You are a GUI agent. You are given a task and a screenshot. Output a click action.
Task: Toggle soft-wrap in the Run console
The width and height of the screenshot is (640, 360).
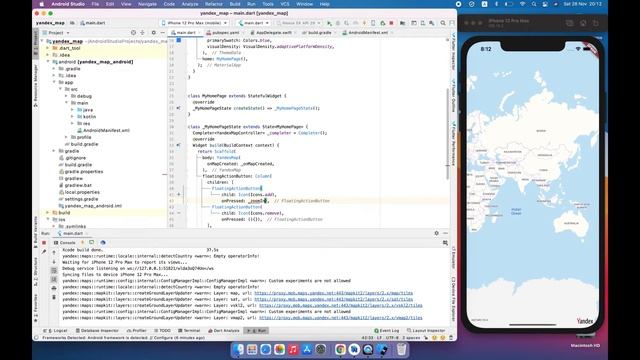pos(54,271)
